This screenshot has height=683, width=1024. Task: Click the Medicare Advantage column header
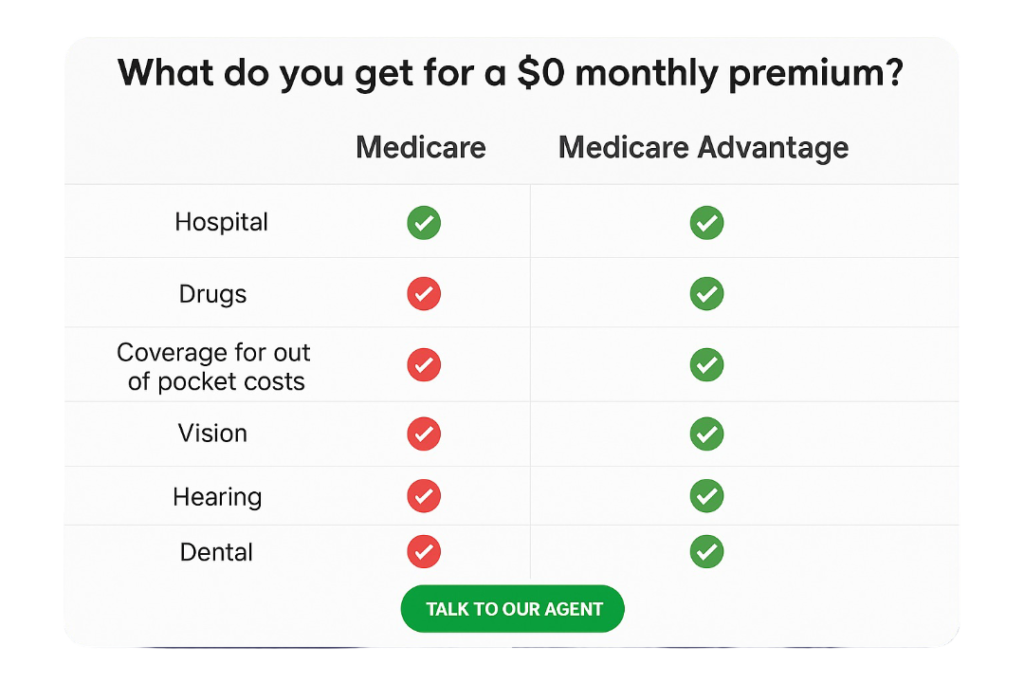click(x=703, y=149)
